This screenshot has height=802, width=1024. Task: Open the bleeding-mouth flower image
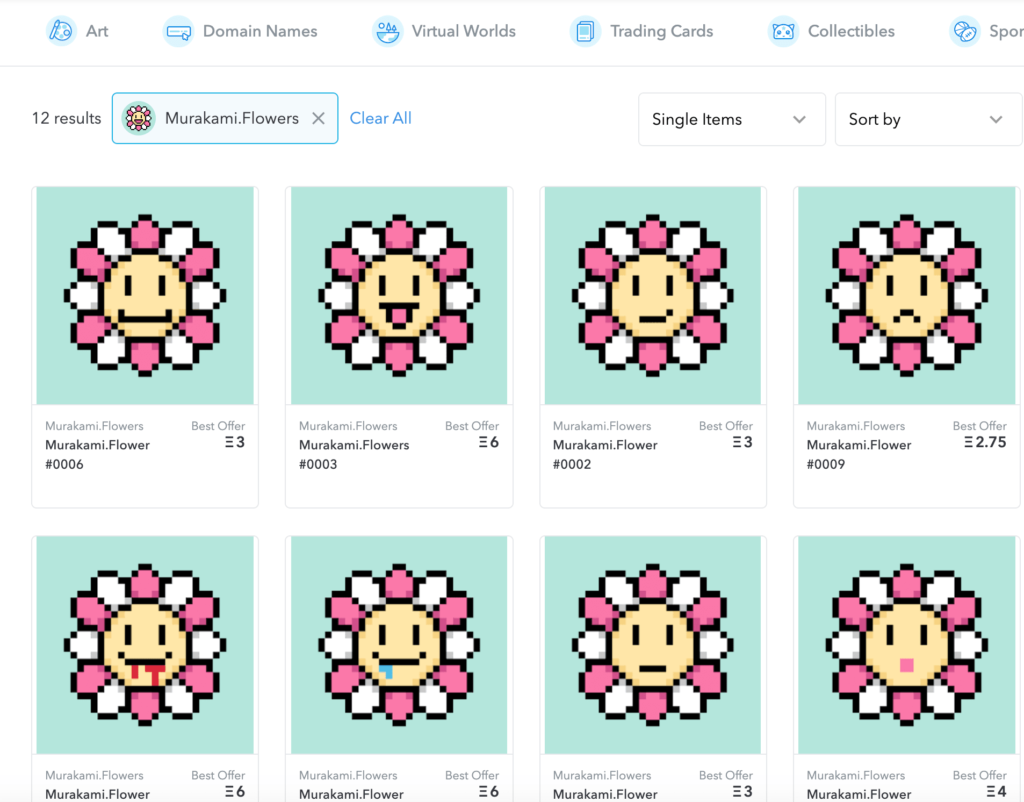pyautogui.click(x=145, y=645)
